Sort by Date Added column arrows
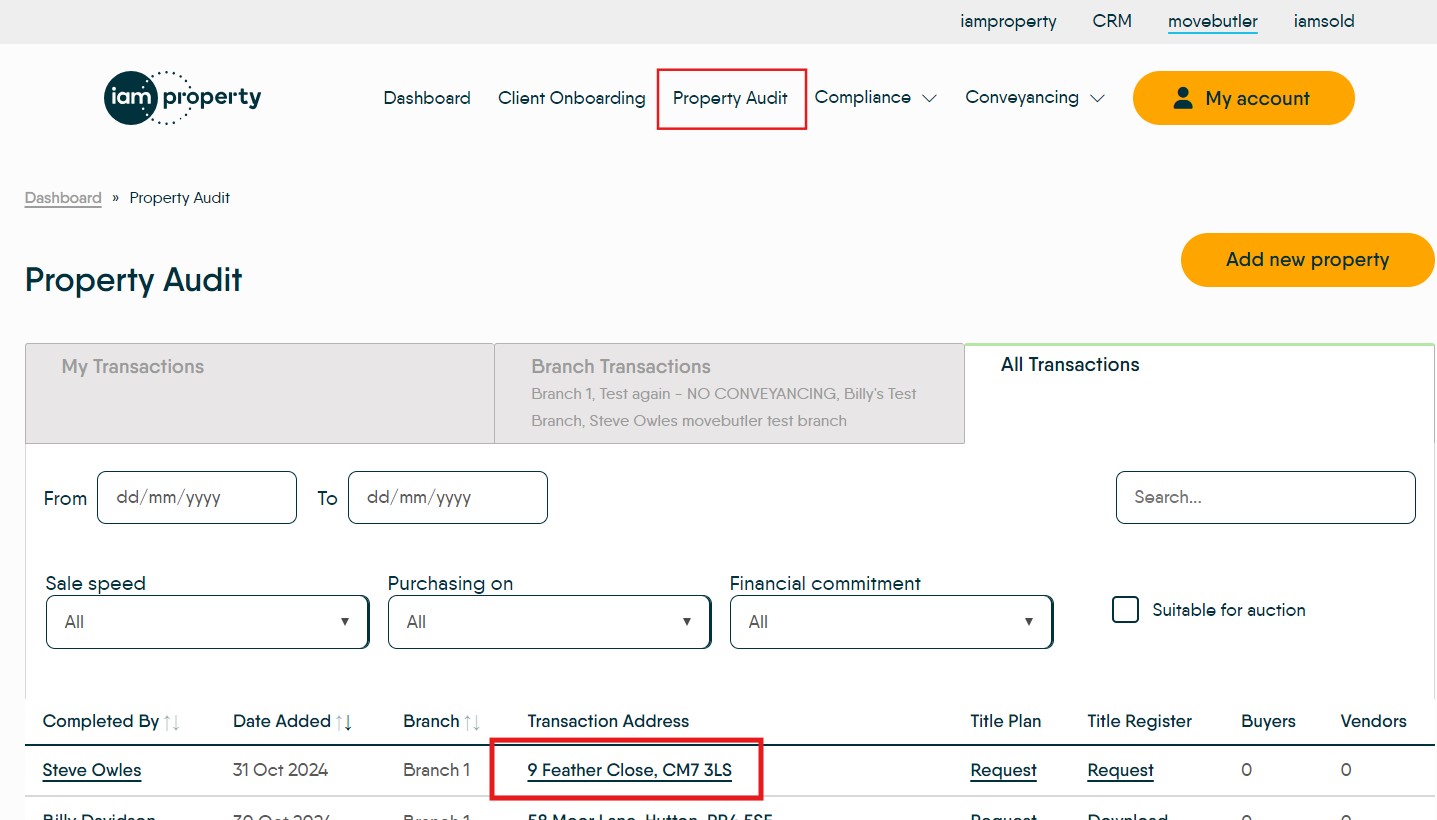The height and width of the screenshot is (820, 1437). click(x=343, y=722)
